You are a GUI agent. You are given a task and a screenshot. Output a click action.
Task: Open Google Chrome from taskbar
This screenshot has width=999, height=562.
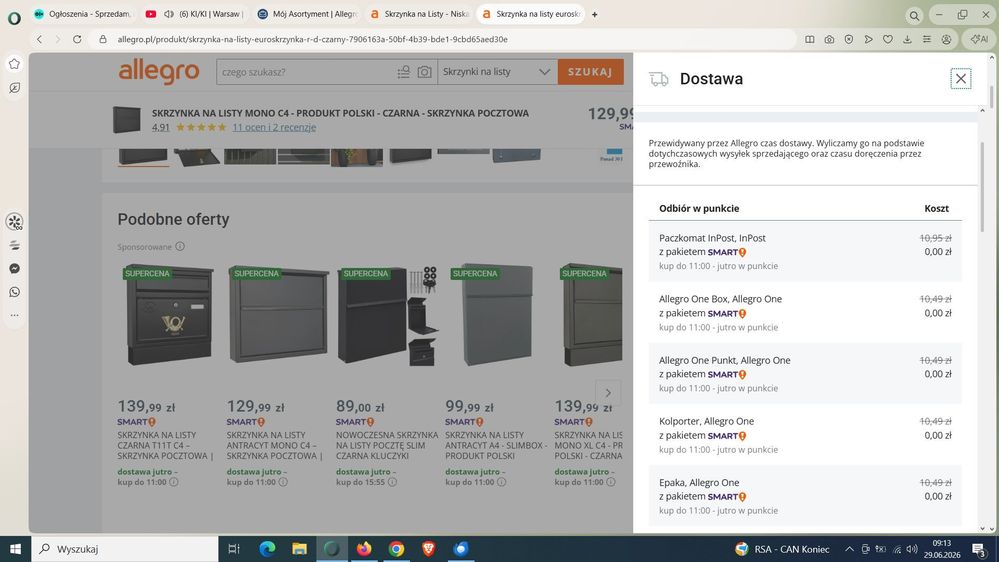tap(396, 549)
